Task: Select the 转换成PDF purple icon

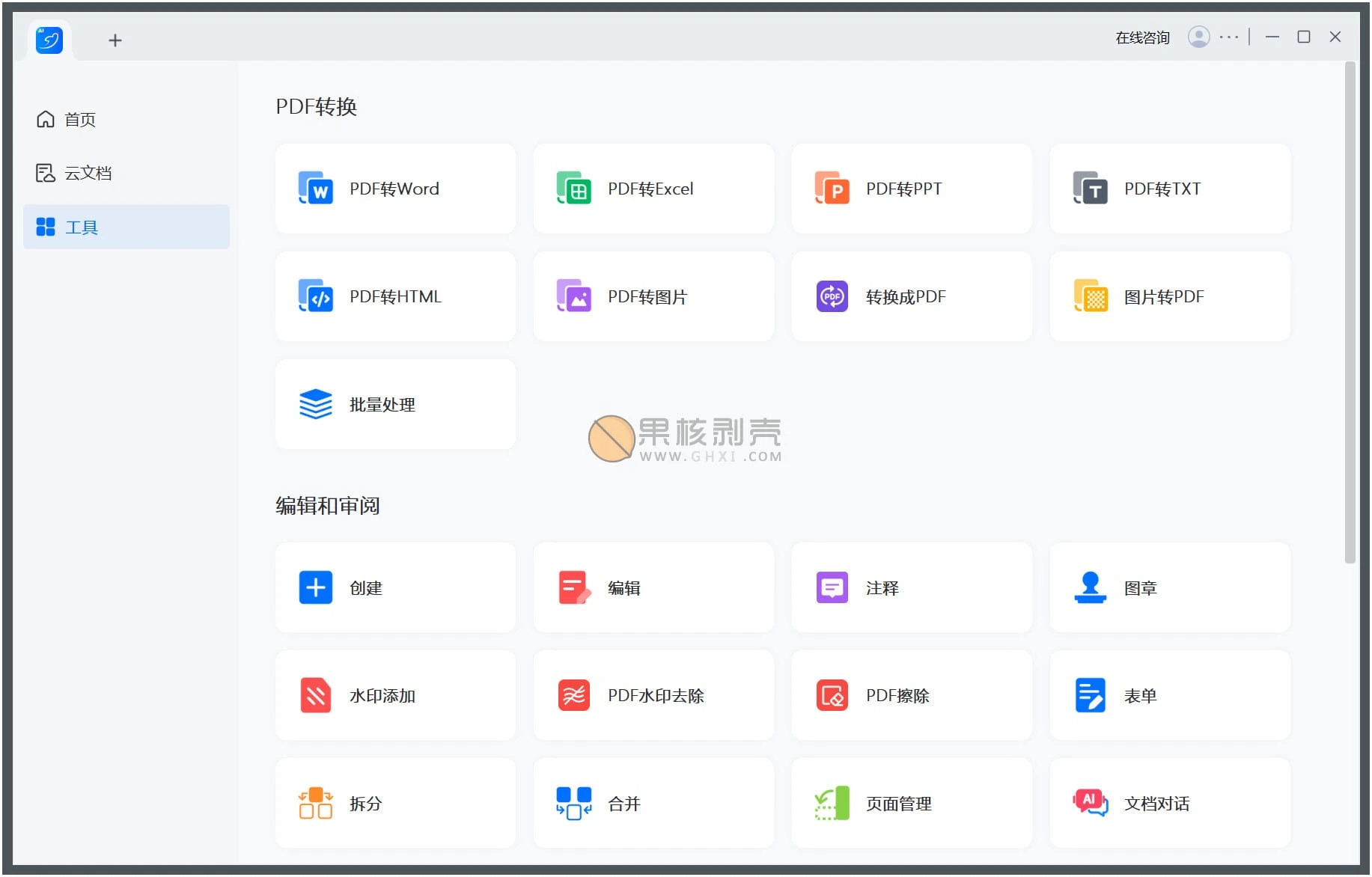Action: point(832,296)
